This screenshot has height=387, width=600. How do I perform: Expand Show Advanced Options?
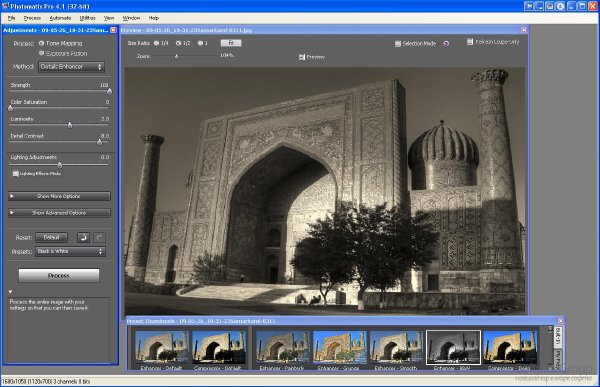coord(59,213)
